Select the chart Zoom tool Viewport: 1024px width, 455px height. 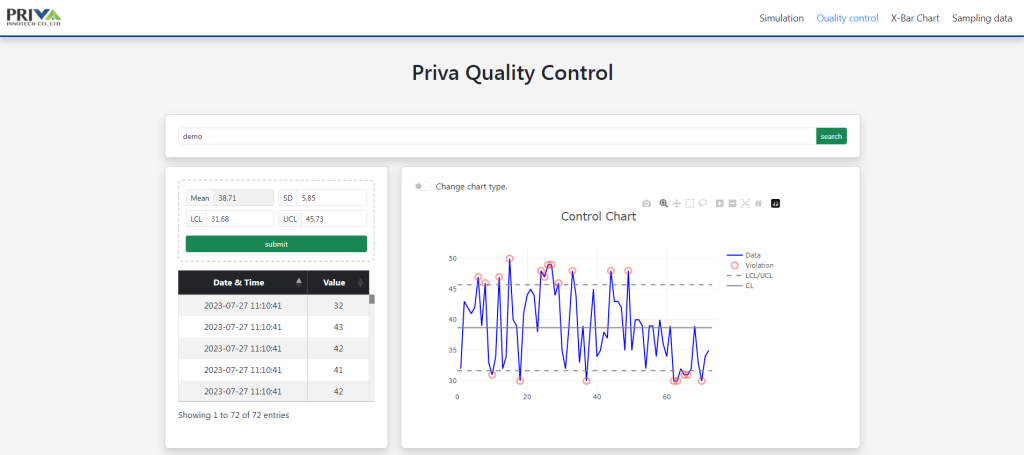(663, 203)
